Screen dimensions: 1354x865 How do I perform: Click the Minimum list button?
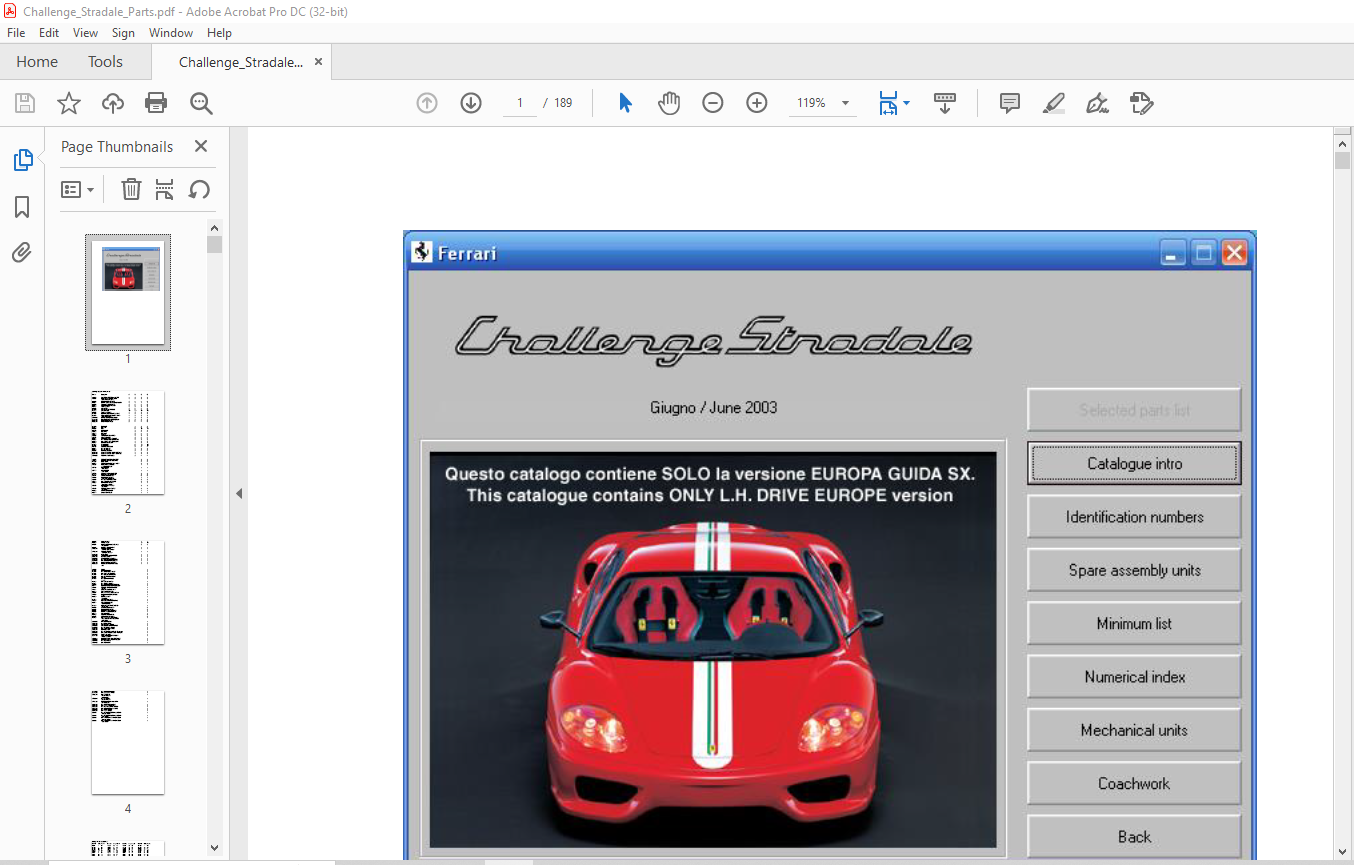tap(1134, 624)
